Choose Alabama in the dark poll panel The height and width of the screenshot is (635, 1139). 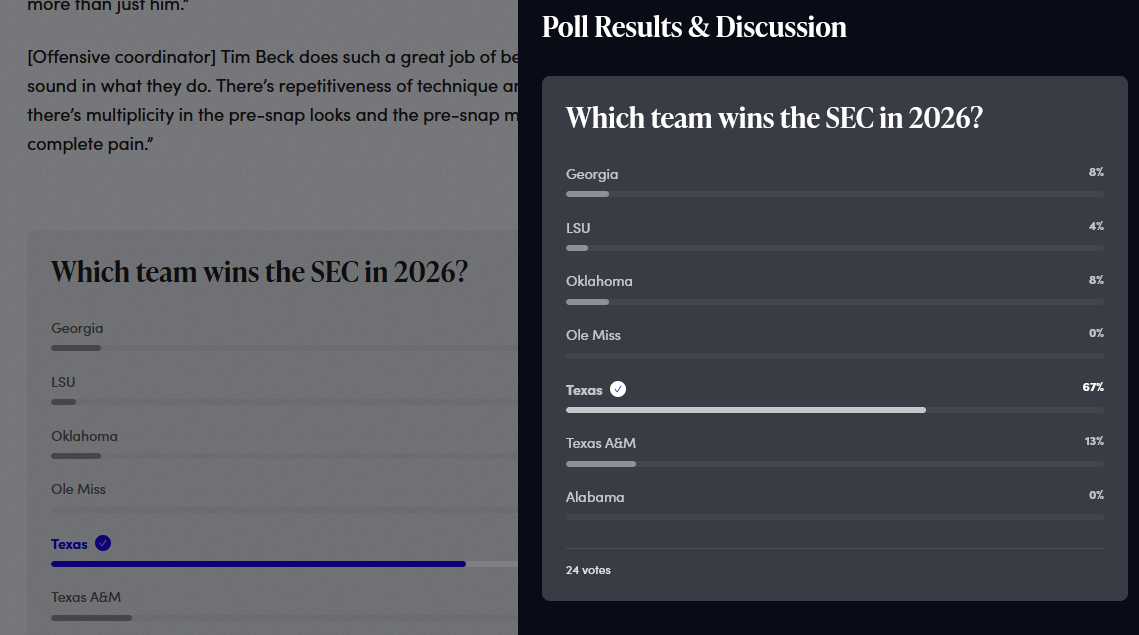(x=835, y=504)
